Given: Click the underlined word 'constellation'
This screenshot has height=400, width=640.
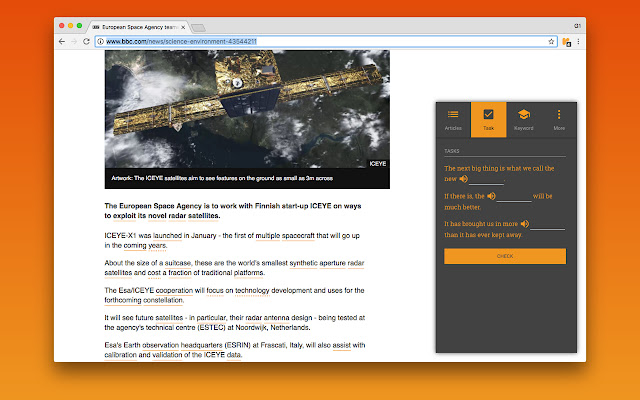Looking at the screenshot, I should [x=163, y=300].
